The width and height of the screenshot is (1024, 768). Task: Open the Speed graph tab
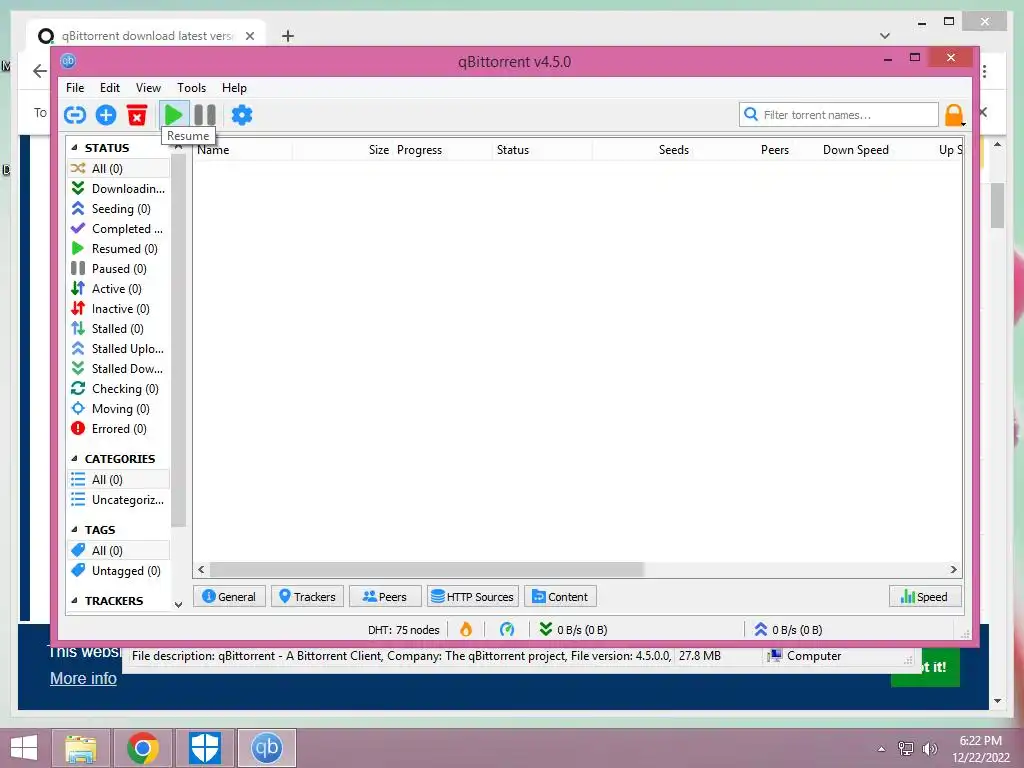coord(925,596)
